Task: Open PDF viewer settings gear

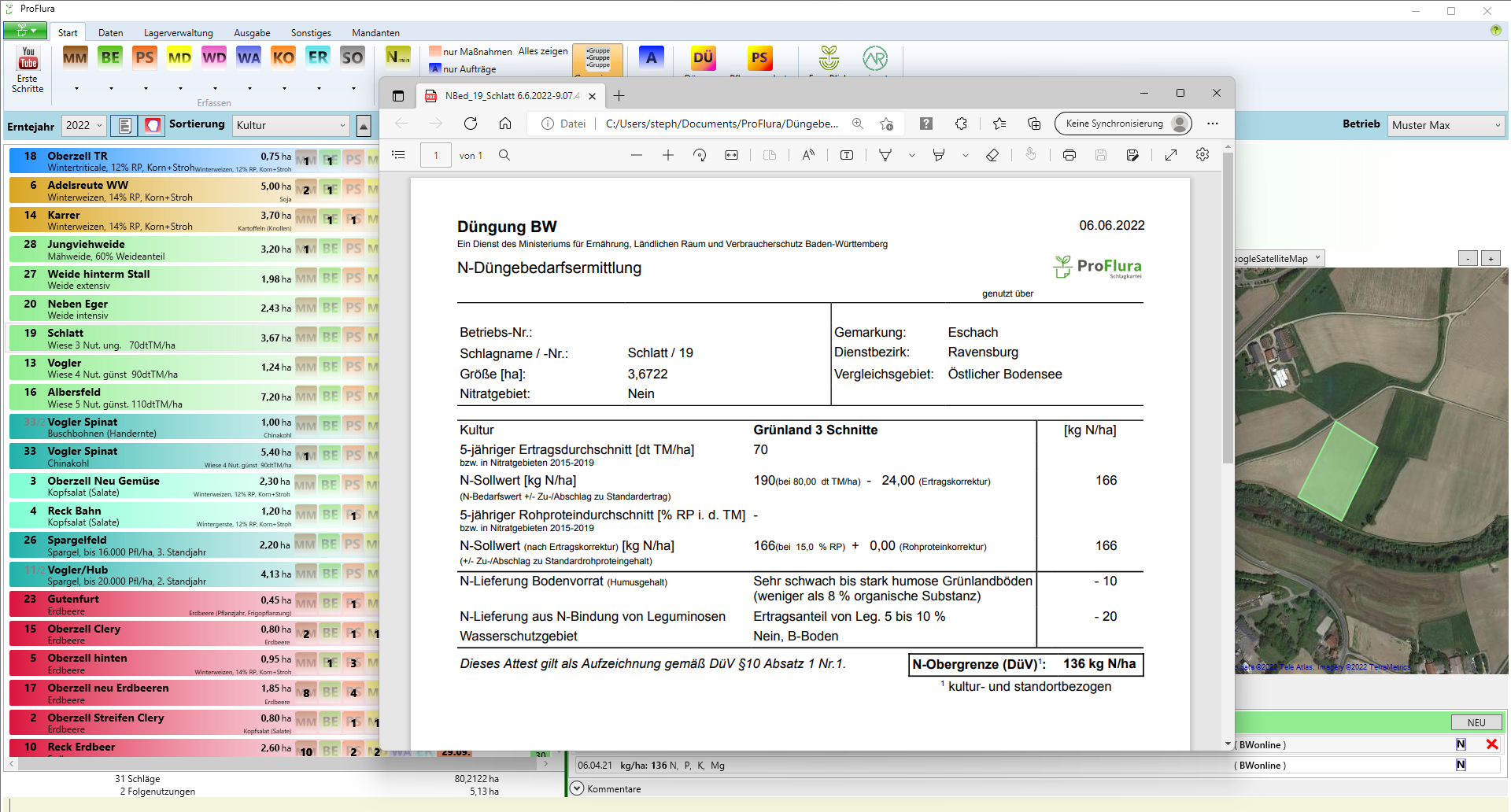Action: 1202,155
